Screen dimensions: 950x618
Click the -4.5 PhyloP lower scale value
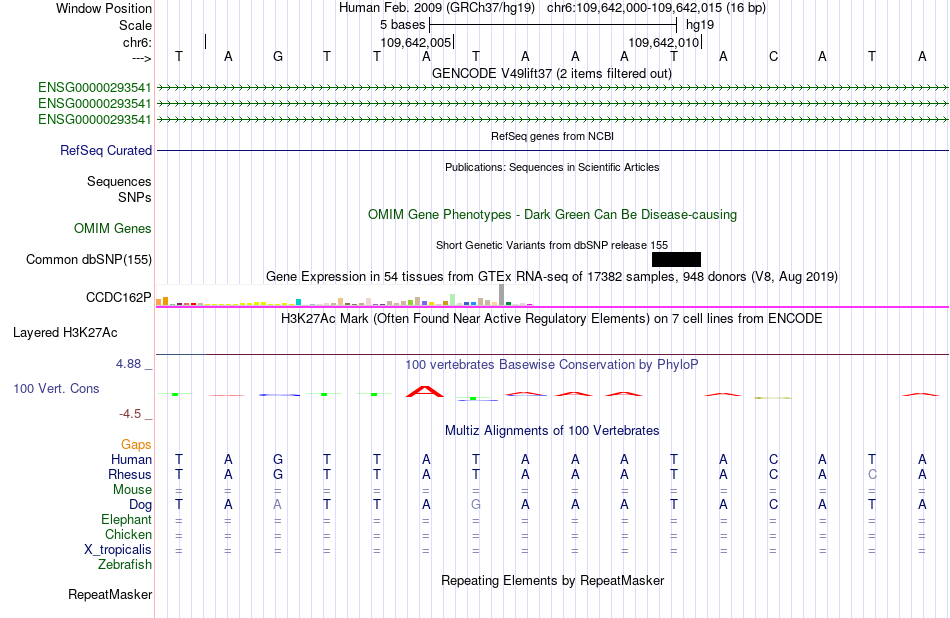[x=130, y=414]
